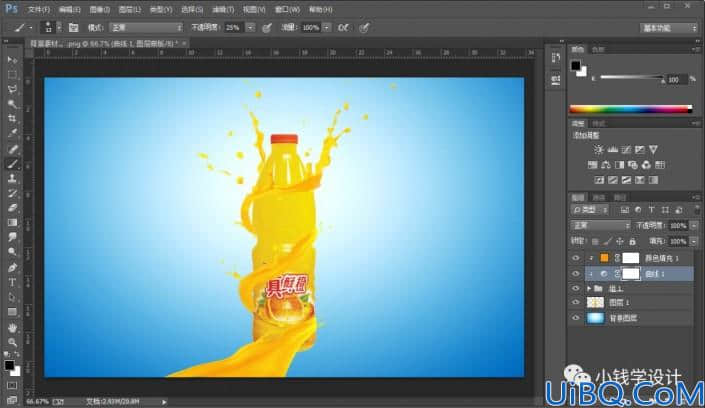Open the layer filter type dropdown
The width and height of the screenshot is (705, 408).
pos(590,210)
